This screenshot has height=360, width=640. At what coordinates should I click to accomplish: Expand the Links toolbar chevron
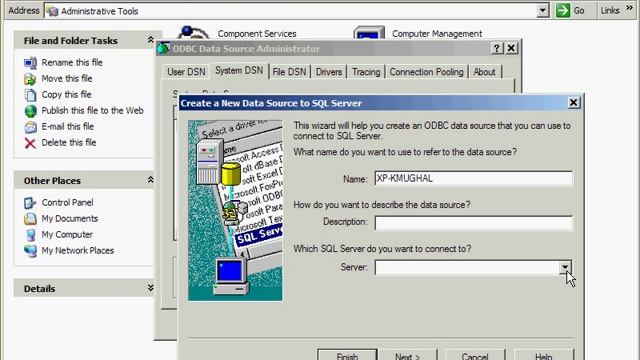(x=629, y=8)
